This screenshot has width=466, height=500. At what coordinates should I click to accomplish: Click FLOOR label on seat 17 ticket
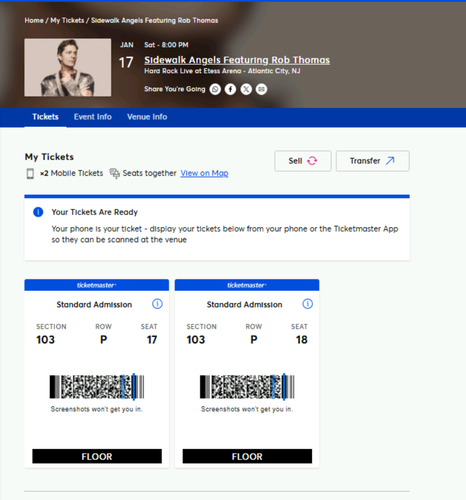[97, 456]
